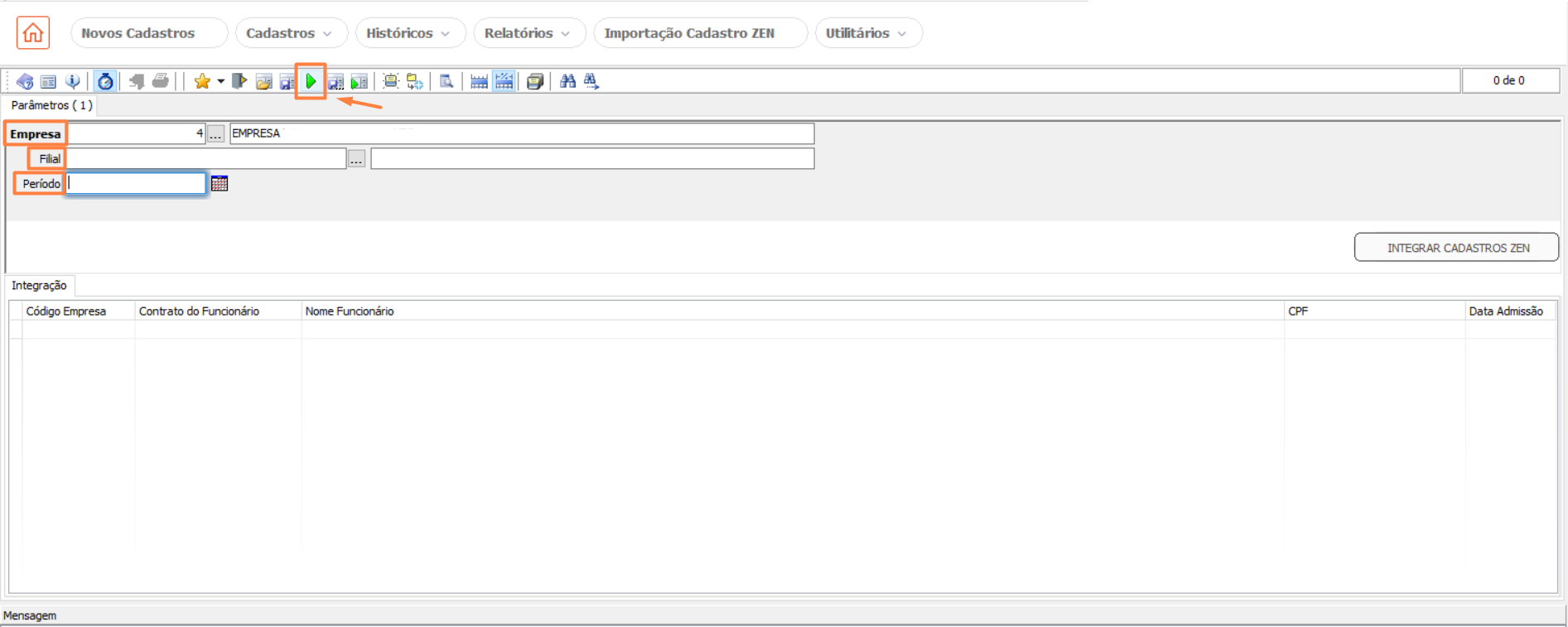
Task: Open the Utilitários menu
Action: tap(866, 33)
